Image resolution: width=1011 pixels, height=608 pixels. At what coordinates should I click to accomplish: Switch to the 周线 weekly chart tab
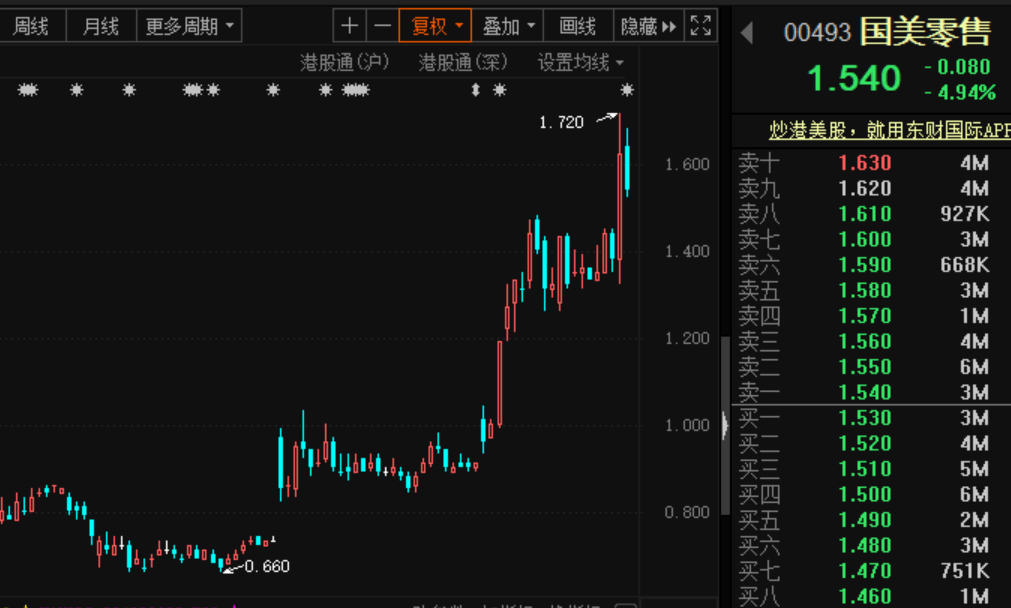(x=31, y=26)
